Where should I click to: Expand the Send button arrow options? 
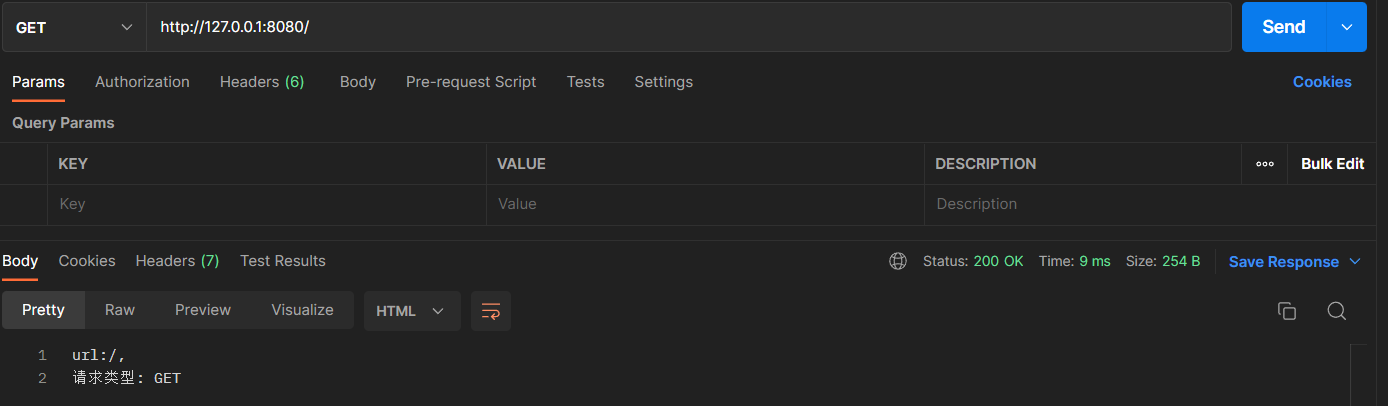[x=1346, y=27]
